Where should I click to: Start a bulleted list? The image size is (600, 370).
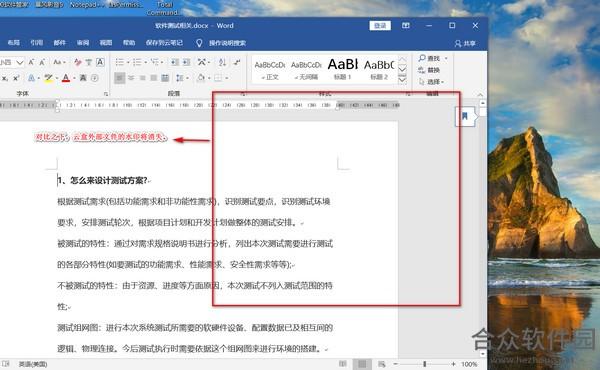click(x=120, y=62)
